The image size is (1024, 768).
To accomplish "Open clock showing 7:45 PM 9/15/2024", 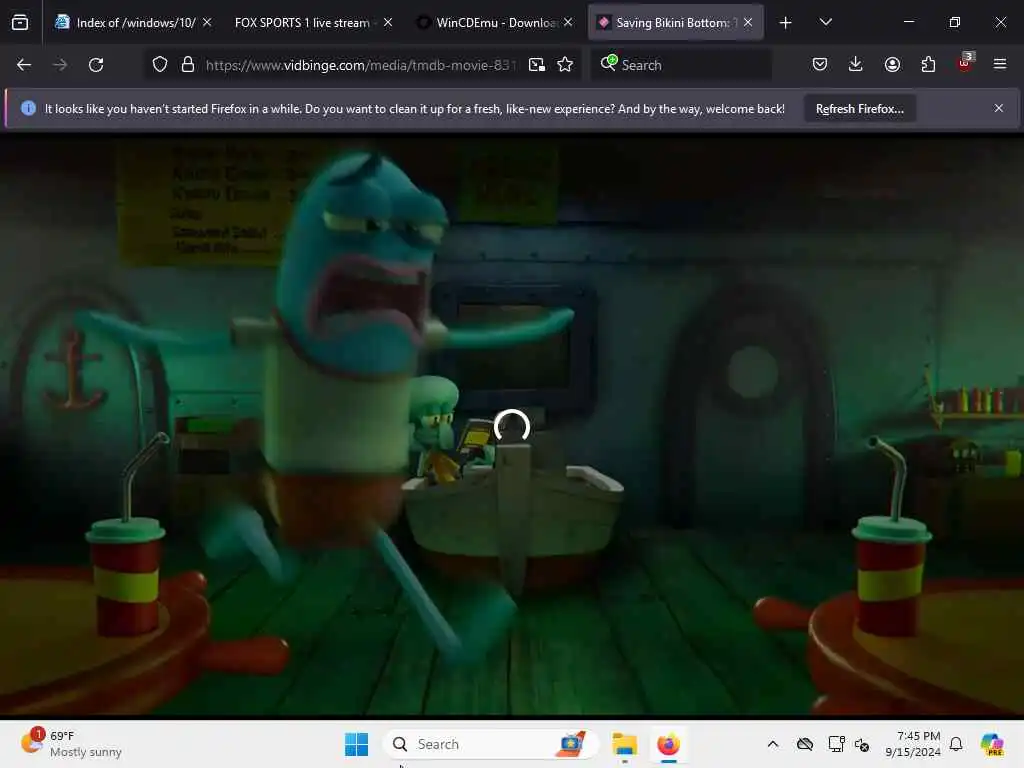I will coord(913,744).
